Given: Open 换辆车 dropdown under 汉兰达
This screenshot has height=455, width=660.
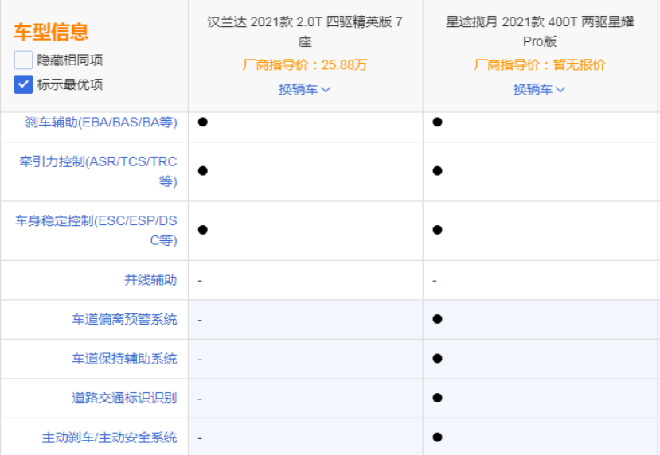Looking at the screenshot, I should pos(304,89).
